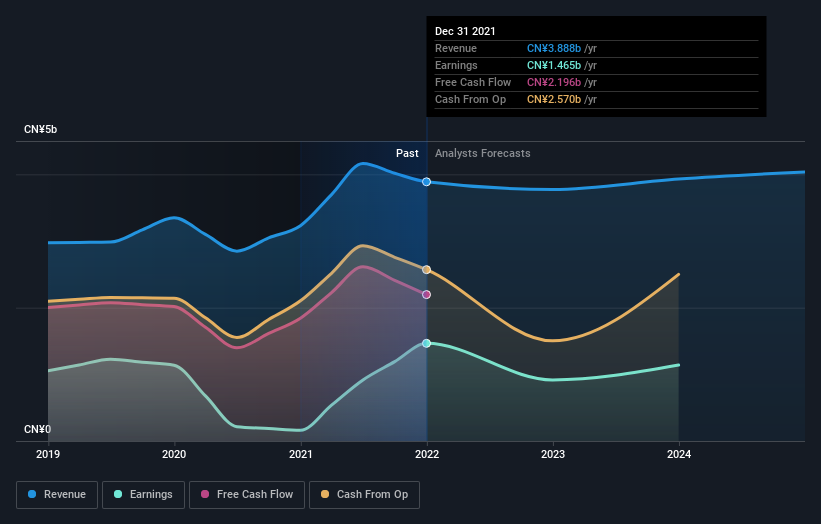Click the Past section label
821x524 pixels.
click(x=407, y=153)
